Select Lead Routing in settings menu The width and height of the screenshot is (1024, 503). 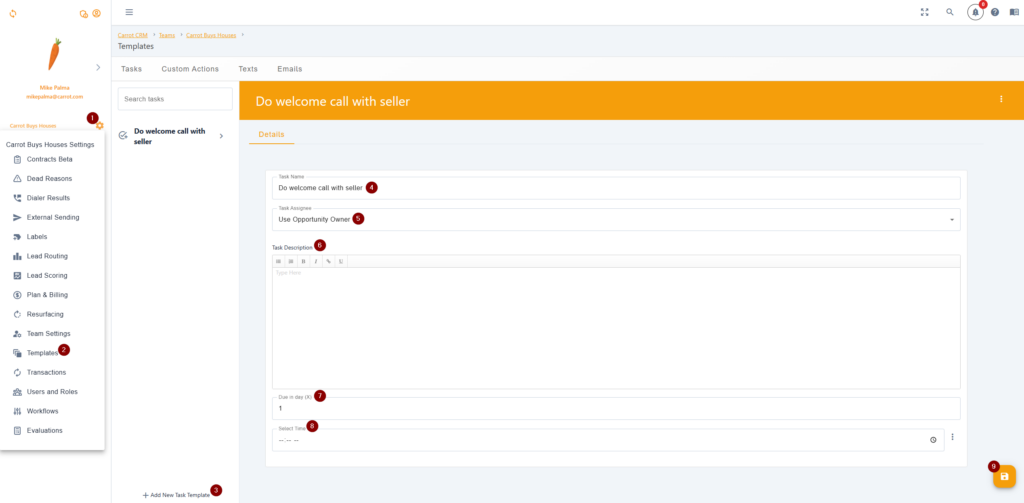point(47,256)
